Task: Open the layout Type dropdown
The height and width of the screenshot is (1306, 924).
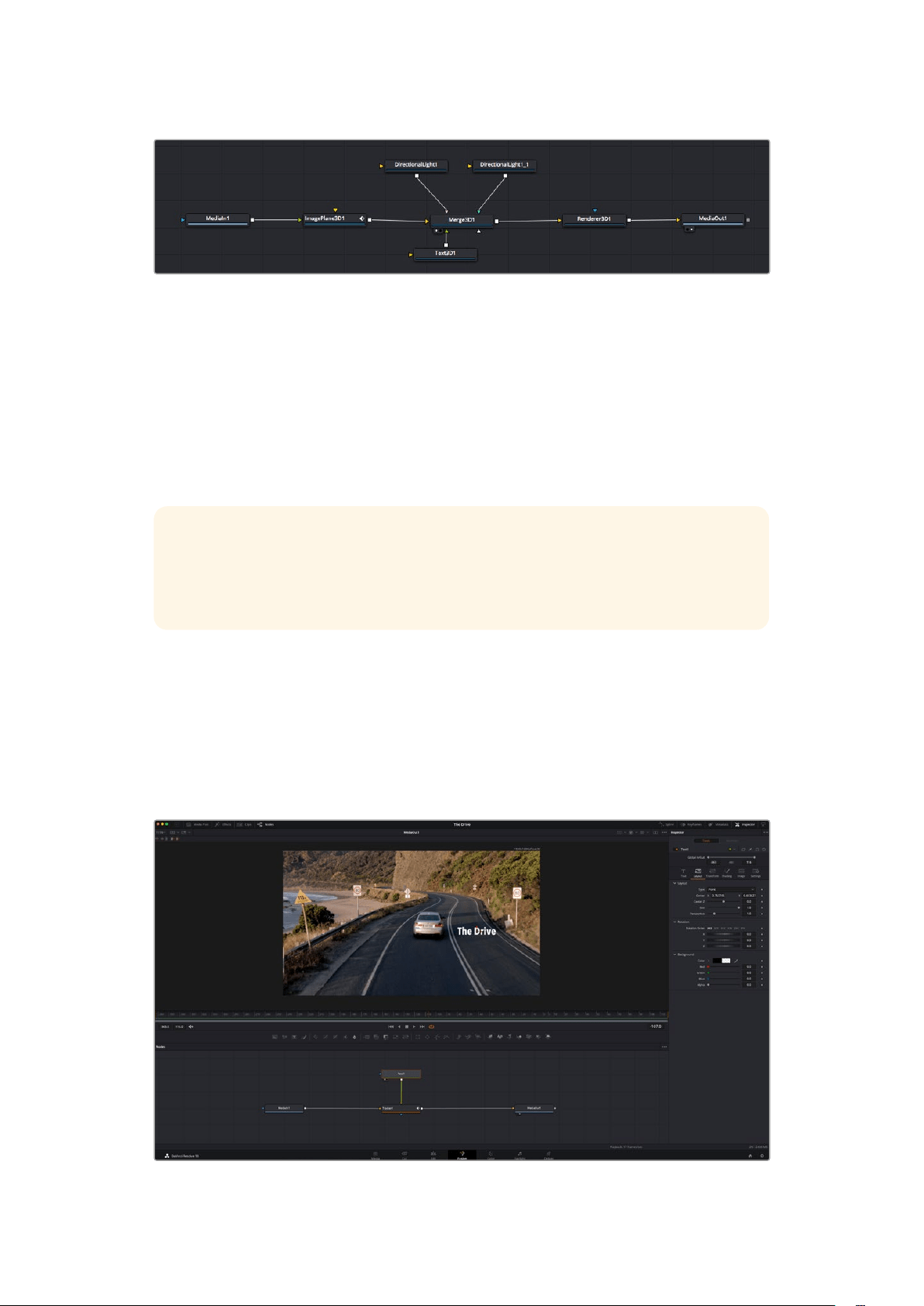Action: [730, 889]
